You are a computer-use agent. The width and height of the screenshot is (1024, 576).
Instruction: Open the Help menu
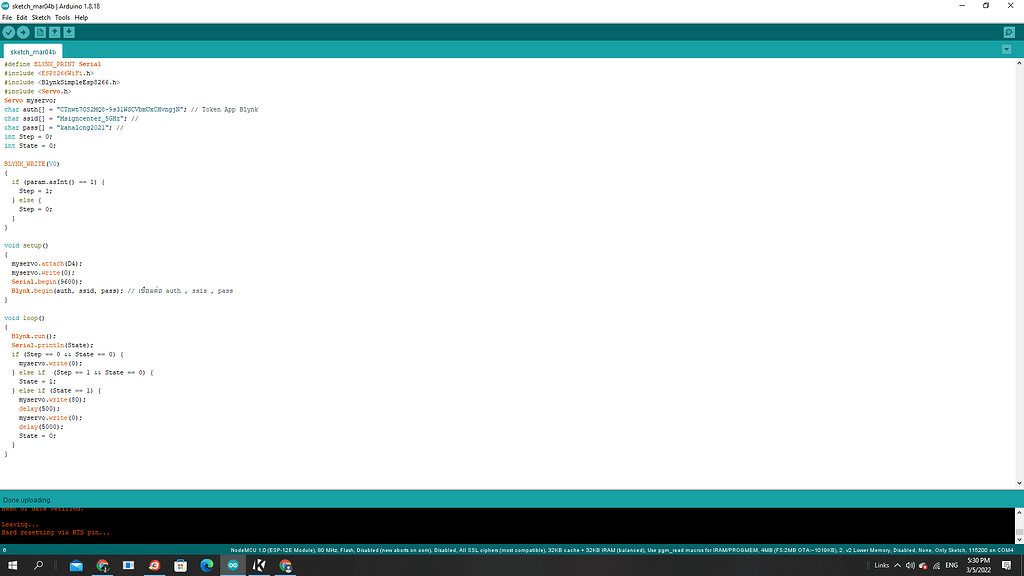pos(82,18)
